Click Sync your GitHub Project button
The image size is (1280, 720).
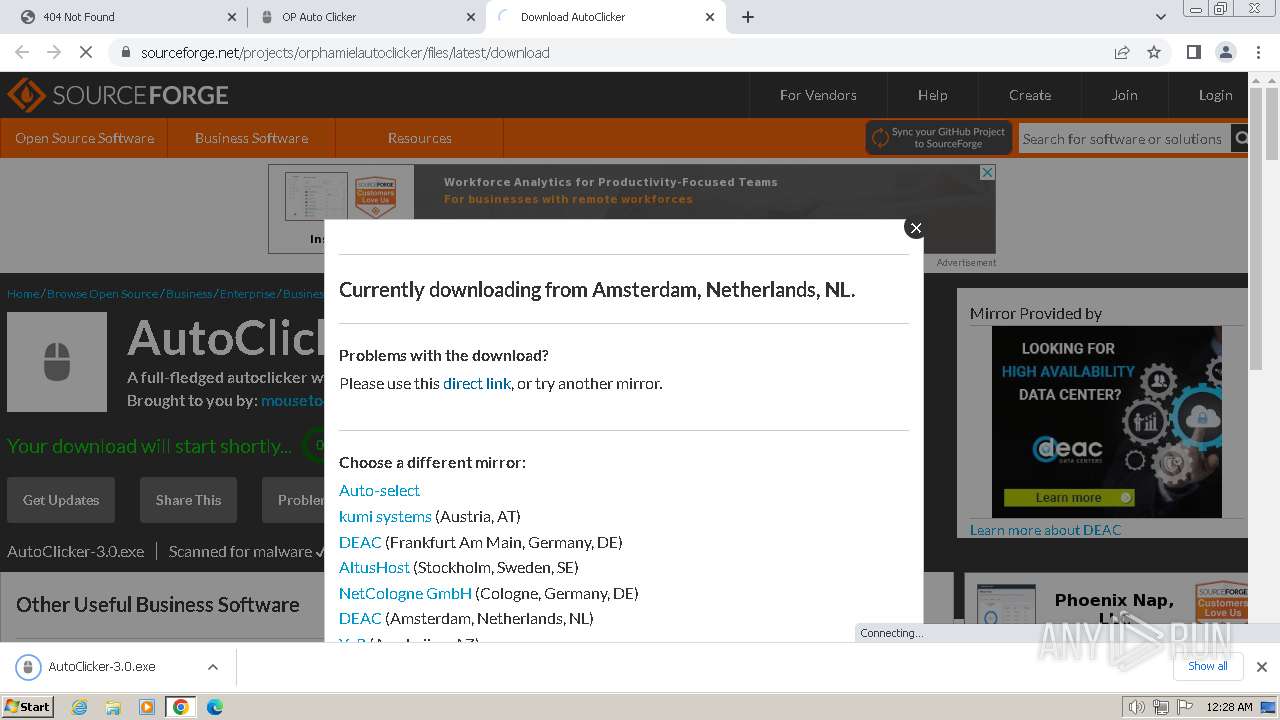[x=939, y=138]
